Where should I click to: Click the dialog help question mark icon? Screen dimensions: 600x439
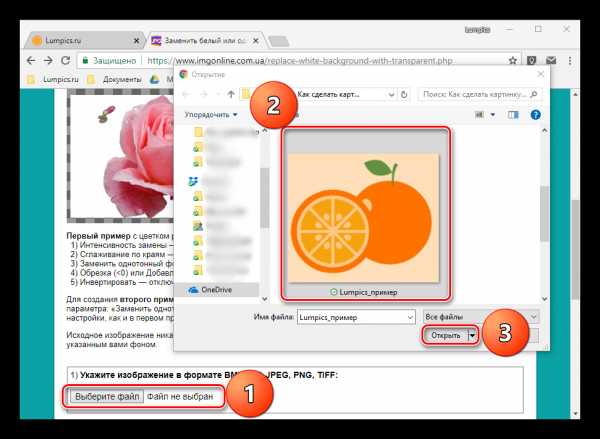pyautogui.click(x=535, y=115)
